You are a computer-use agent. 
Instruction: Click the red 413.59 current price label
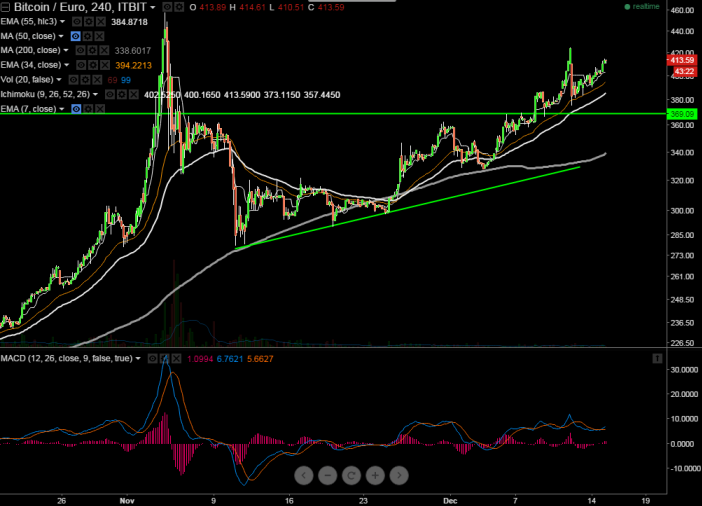pos(682,60)
